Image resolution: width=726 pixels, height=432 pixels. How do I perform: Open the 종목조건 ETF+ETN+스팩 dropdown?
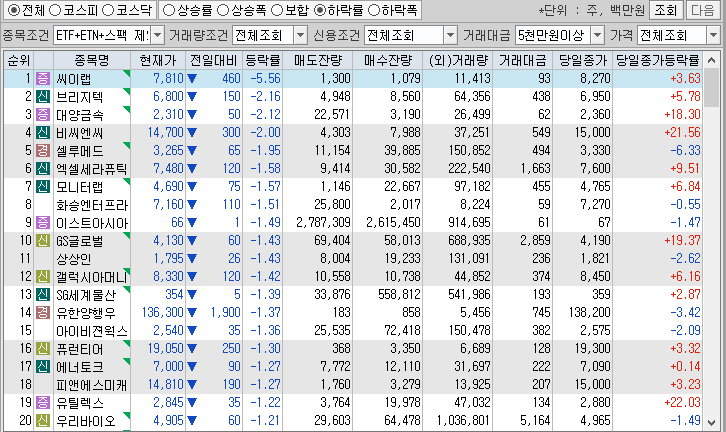coord(157,35)
